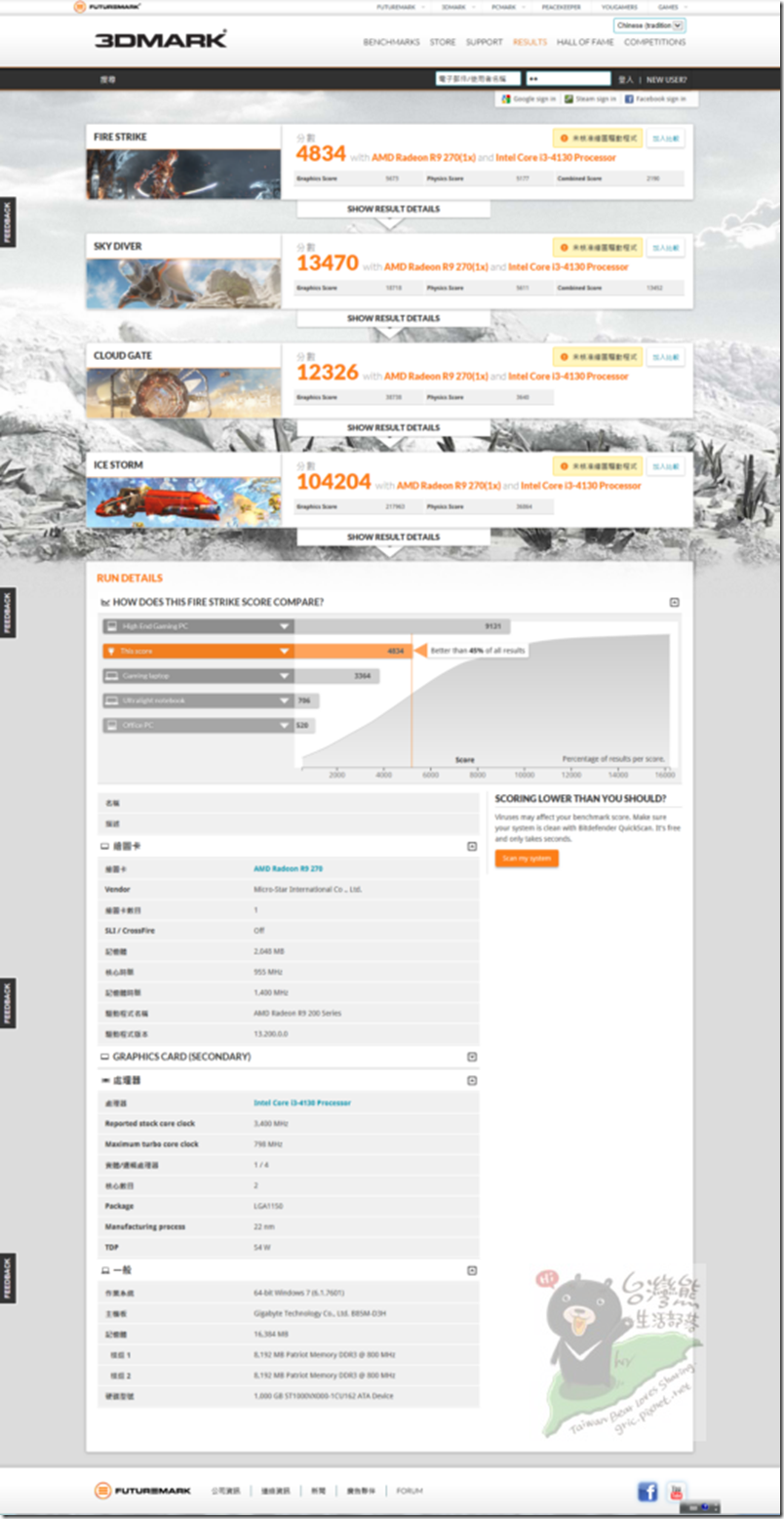Open Intel Core i3-4130 Processor link in Sky Diver

568,267
